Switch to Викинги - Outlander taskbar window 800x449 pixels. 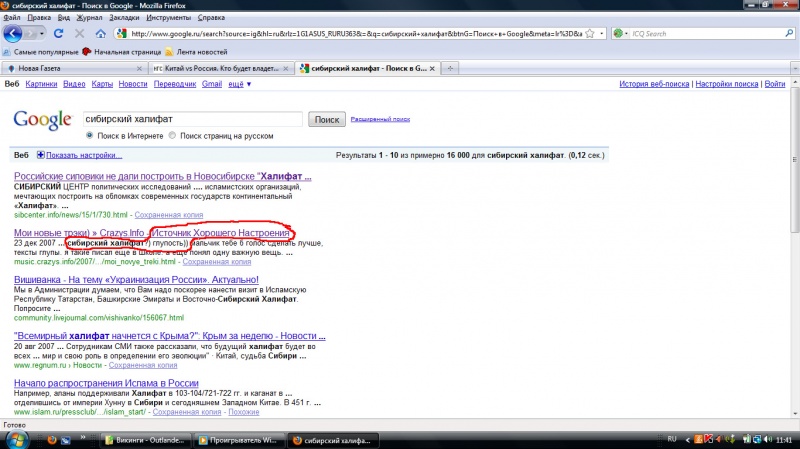point(145,440)
